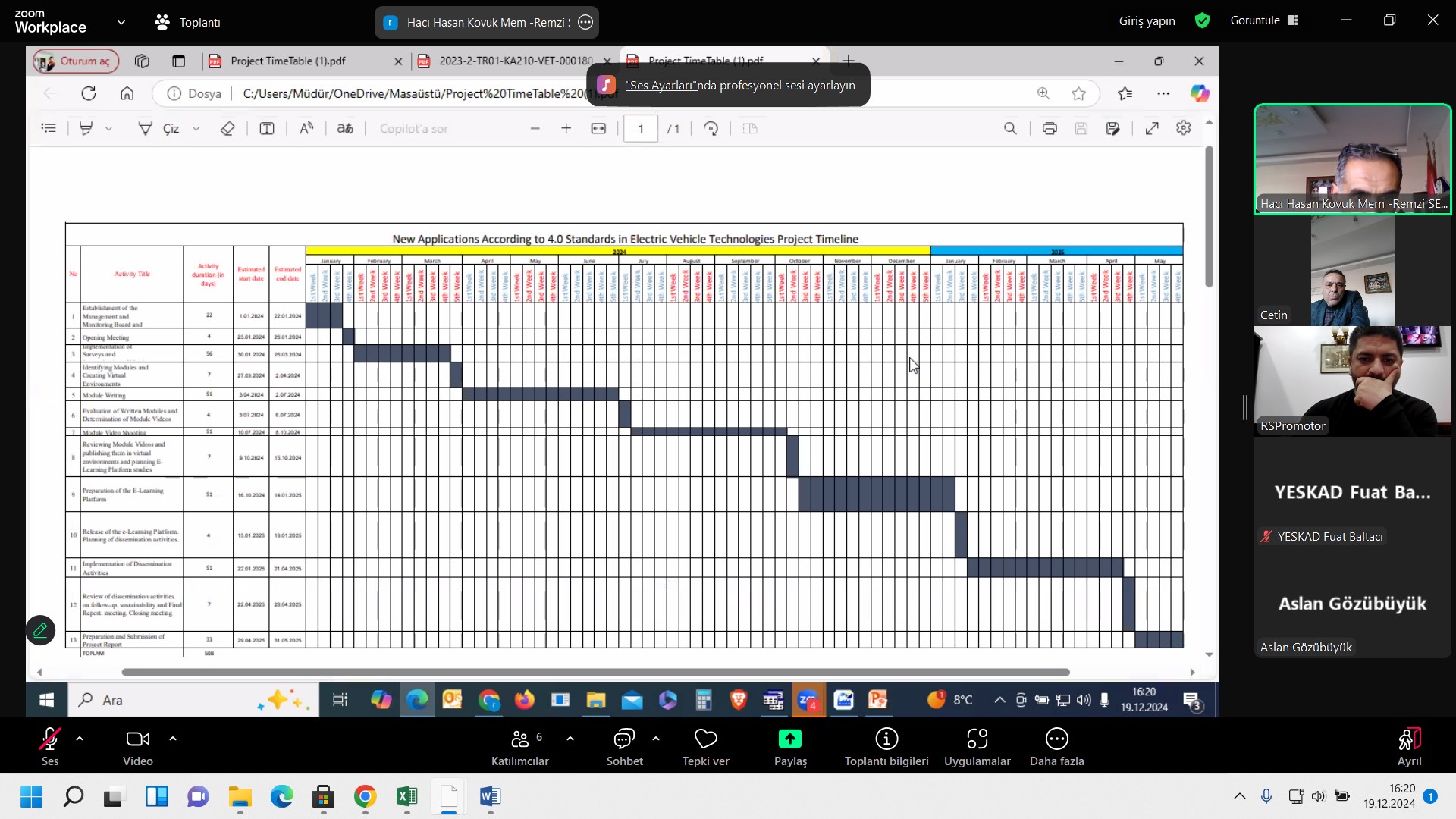Switch to 2023-2-TR01-KA210-VET PDF tab
Image resolution: width=1456 pixels, height=819 pixels.
516,61
